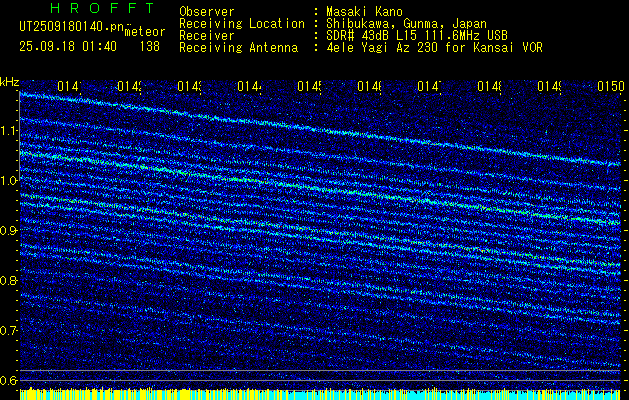Click the 1.0 kHz frequency axis tick

click(x=9, y=181)
